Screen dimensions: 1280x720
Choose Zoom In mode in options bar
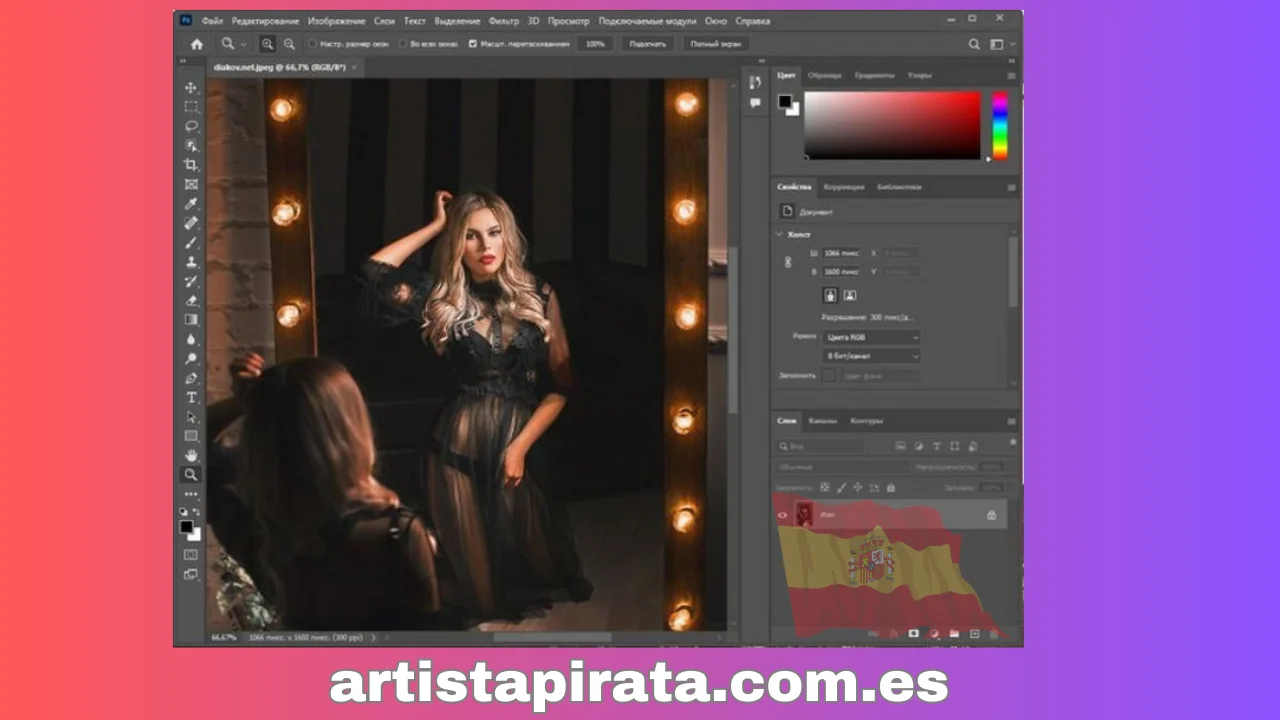point(267,44)
